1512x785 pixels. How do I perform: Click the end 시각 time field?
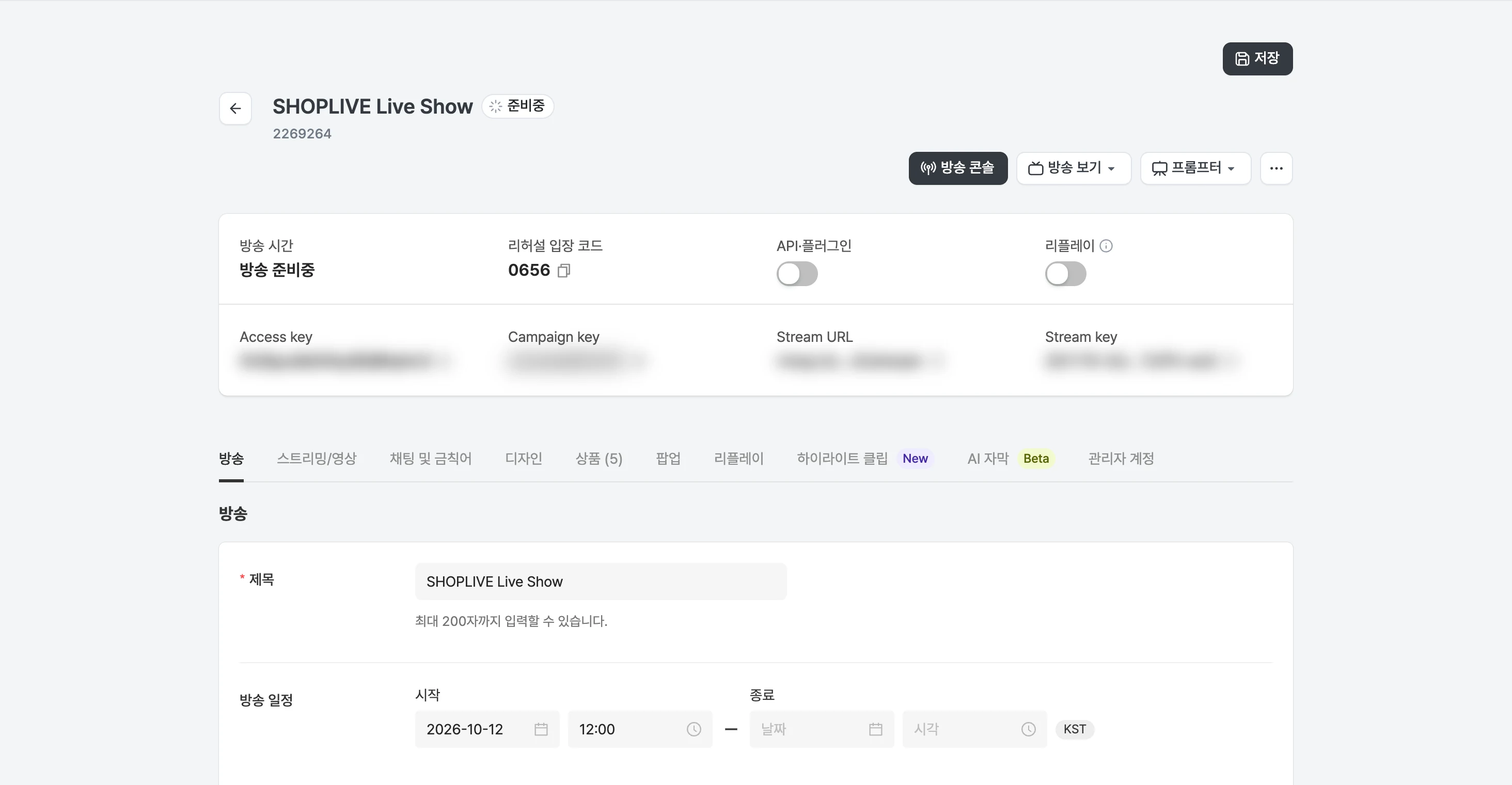coord(974,729)
